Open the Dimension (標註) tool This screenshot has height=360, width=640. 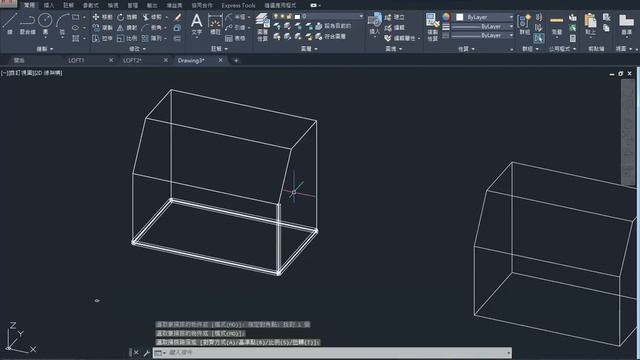point(215,24)
